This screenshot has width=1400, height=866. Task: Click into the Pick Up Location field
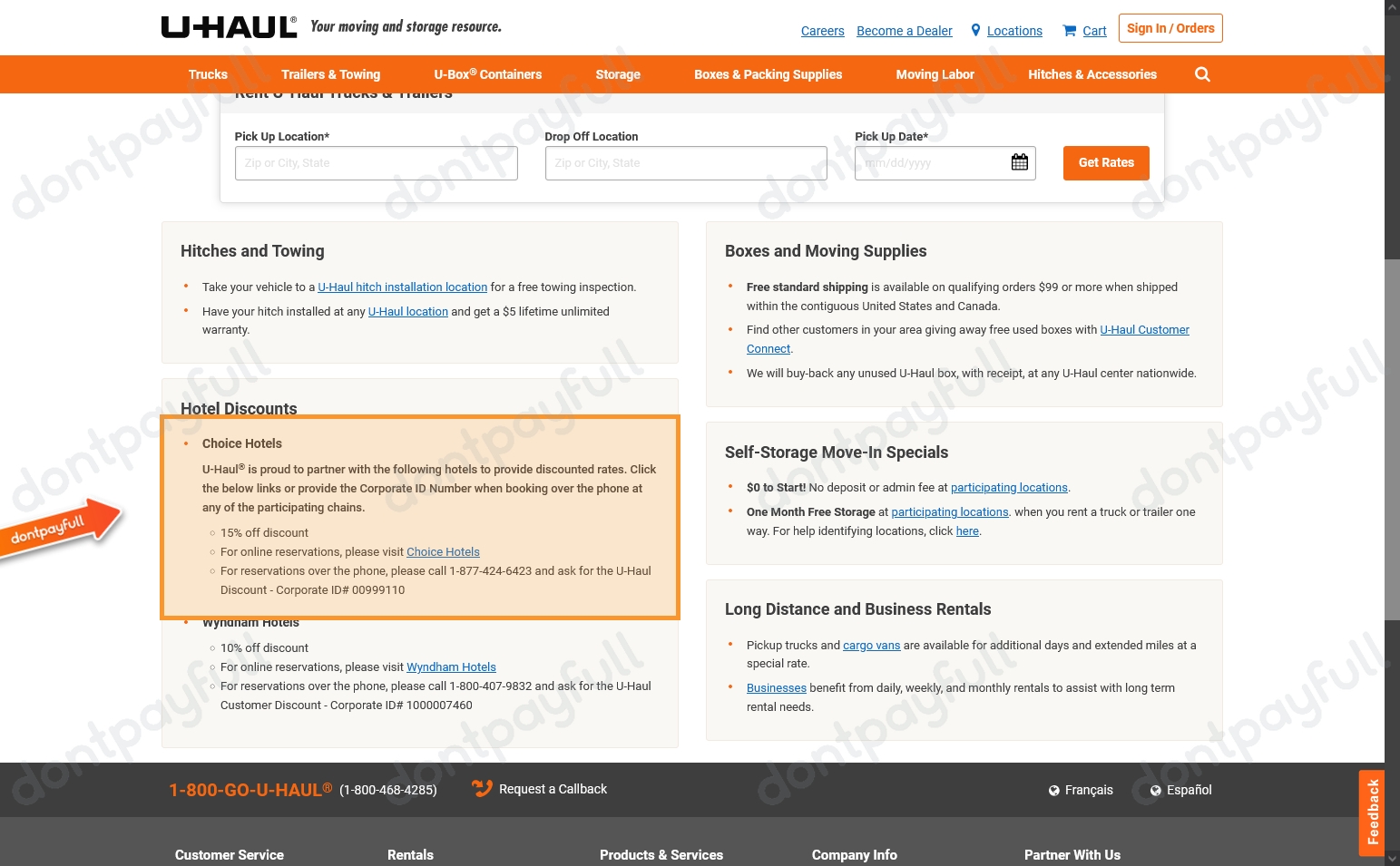coord(377,163)
